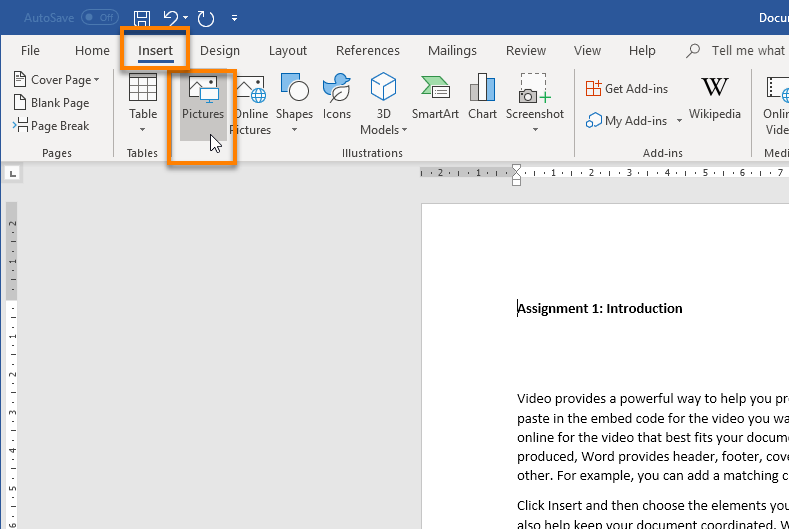Viewport: 789px width, 529px height.
Task: Open the File tab
Action: coord(30,50)
